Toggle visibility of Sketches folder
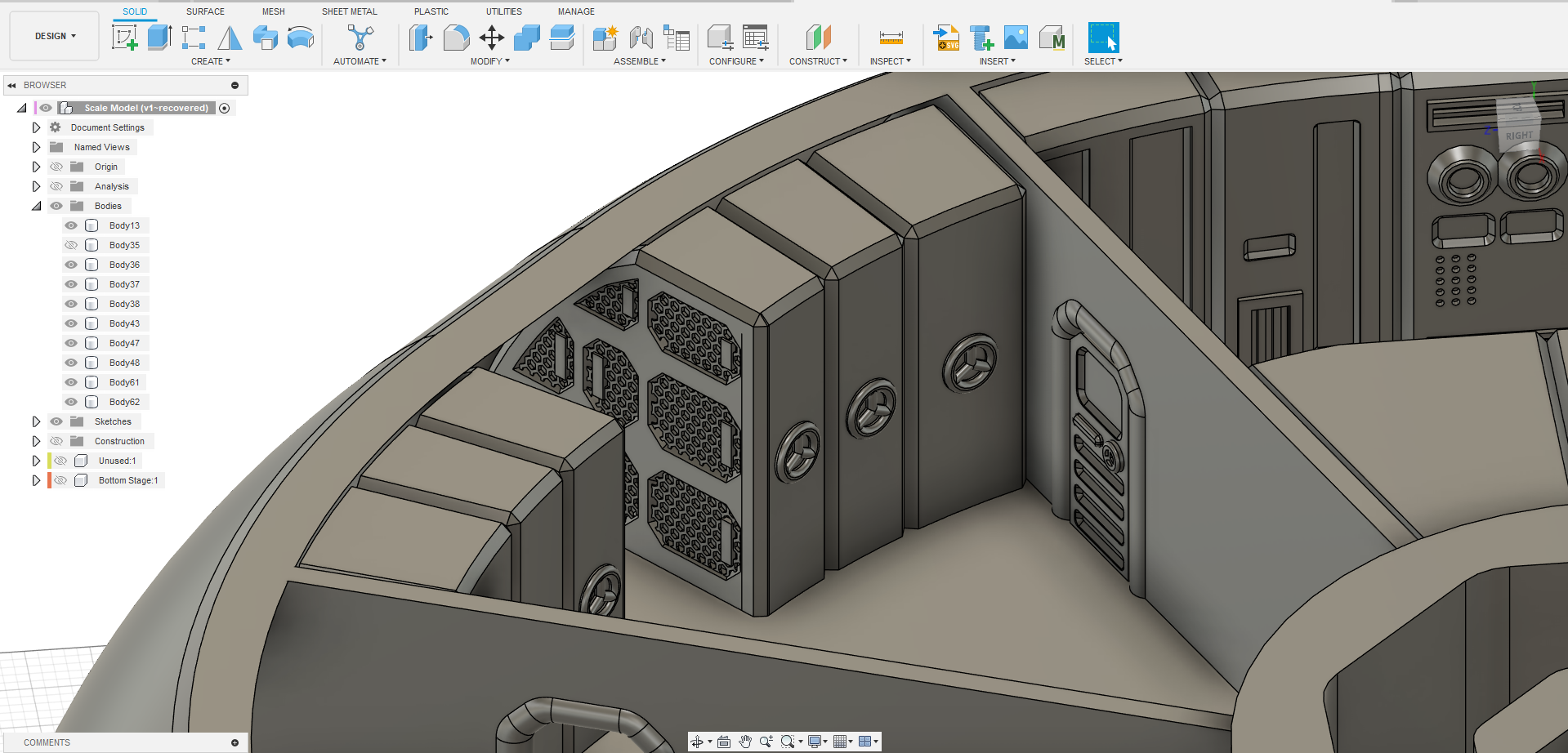The image size is (1568, 753). click(56, 421)
